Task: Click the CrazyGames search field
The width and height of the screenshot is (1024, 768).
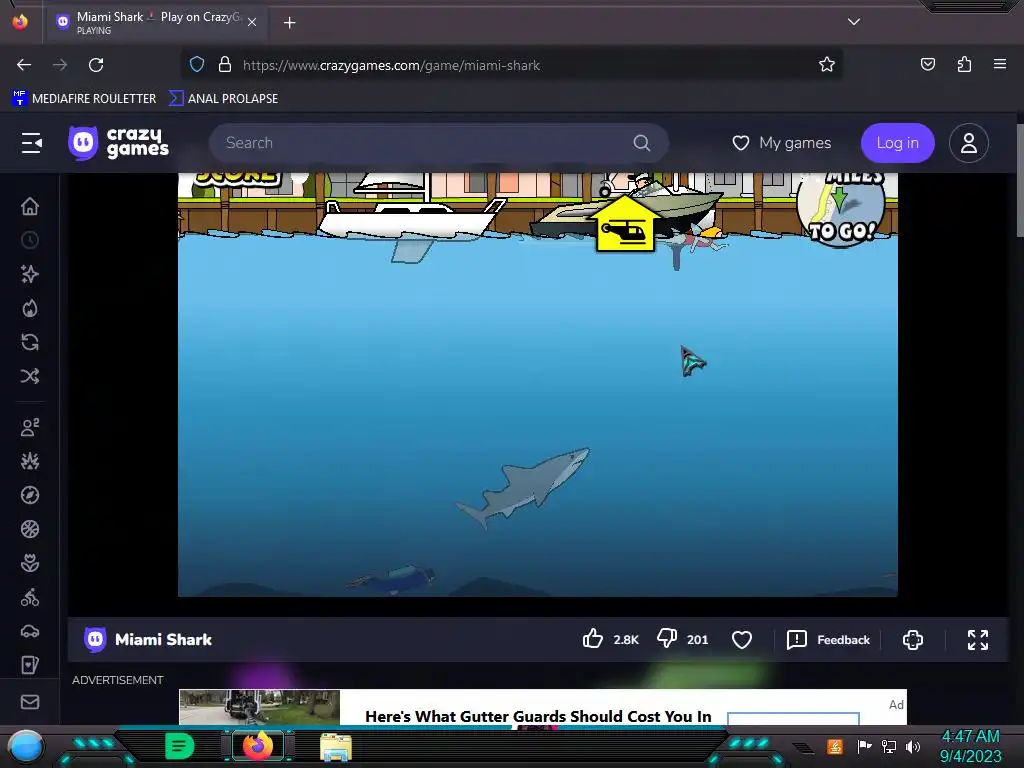Action: pos(438,143)
